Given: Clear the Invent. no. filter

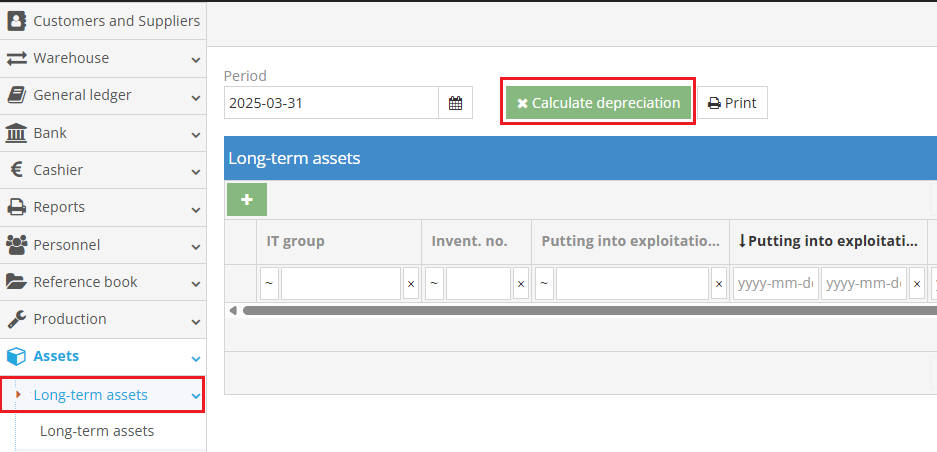Looking at the screenshot, I should pyautogui.click(x=520, y=284).
